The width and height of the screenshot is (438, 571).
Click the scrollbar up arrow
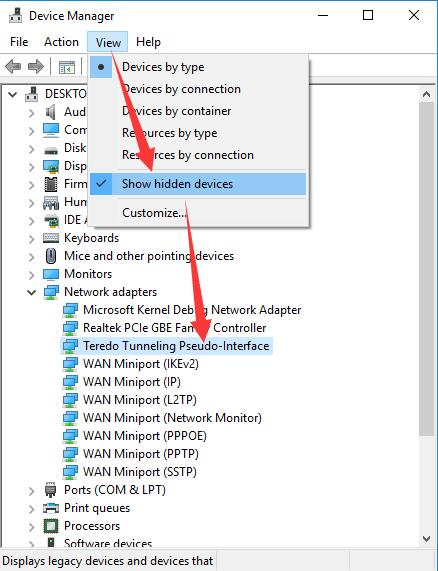(426, 95)
